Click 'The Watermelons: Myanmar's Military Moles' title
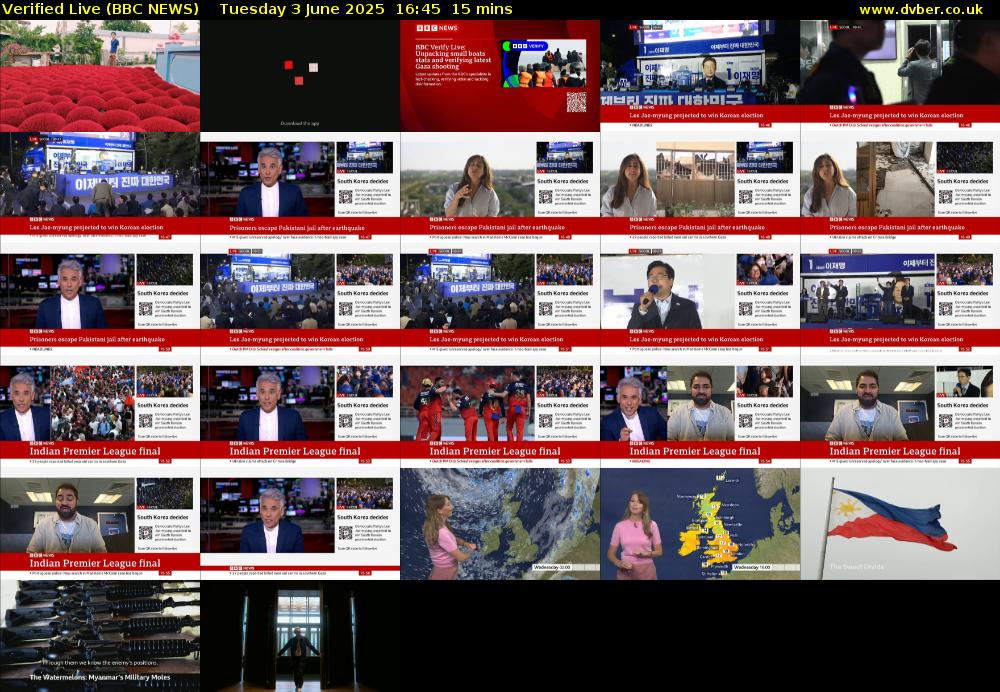 [x=100, y=677]
